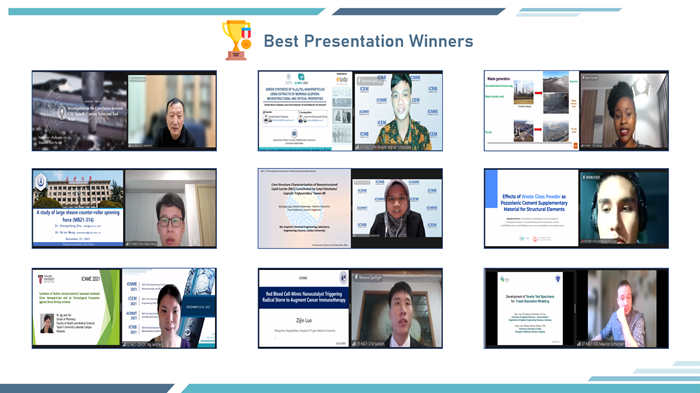Image resolution: width=700 pixels, height=393 pixels.
Task: Open the CNC Spindle Current slide thumbnail
Action: coord(80,111)
